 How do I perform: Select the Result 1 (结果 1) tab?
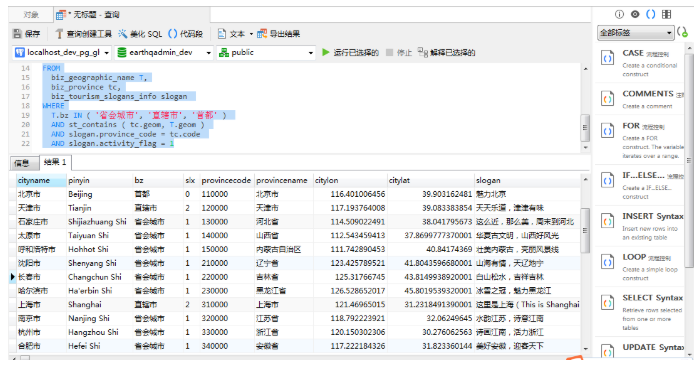tap(55, 162)
